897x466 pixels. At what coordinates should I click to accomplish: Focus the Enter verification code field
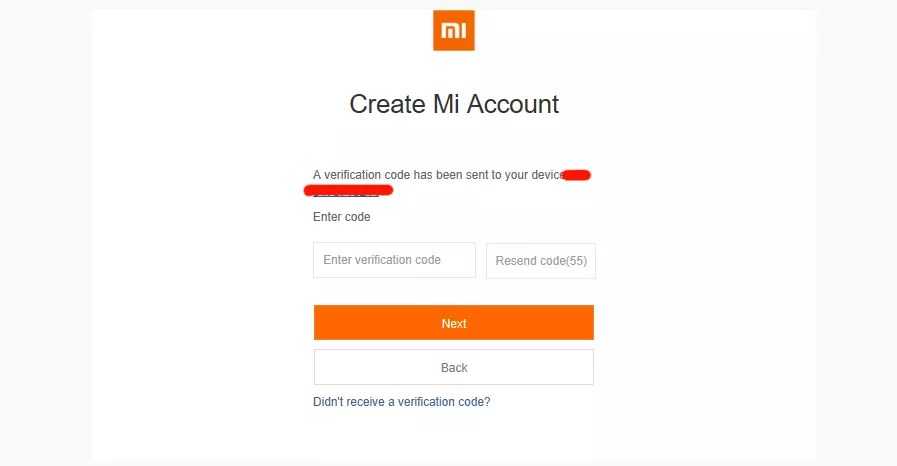pyautogui.click(x=394, y=260)
